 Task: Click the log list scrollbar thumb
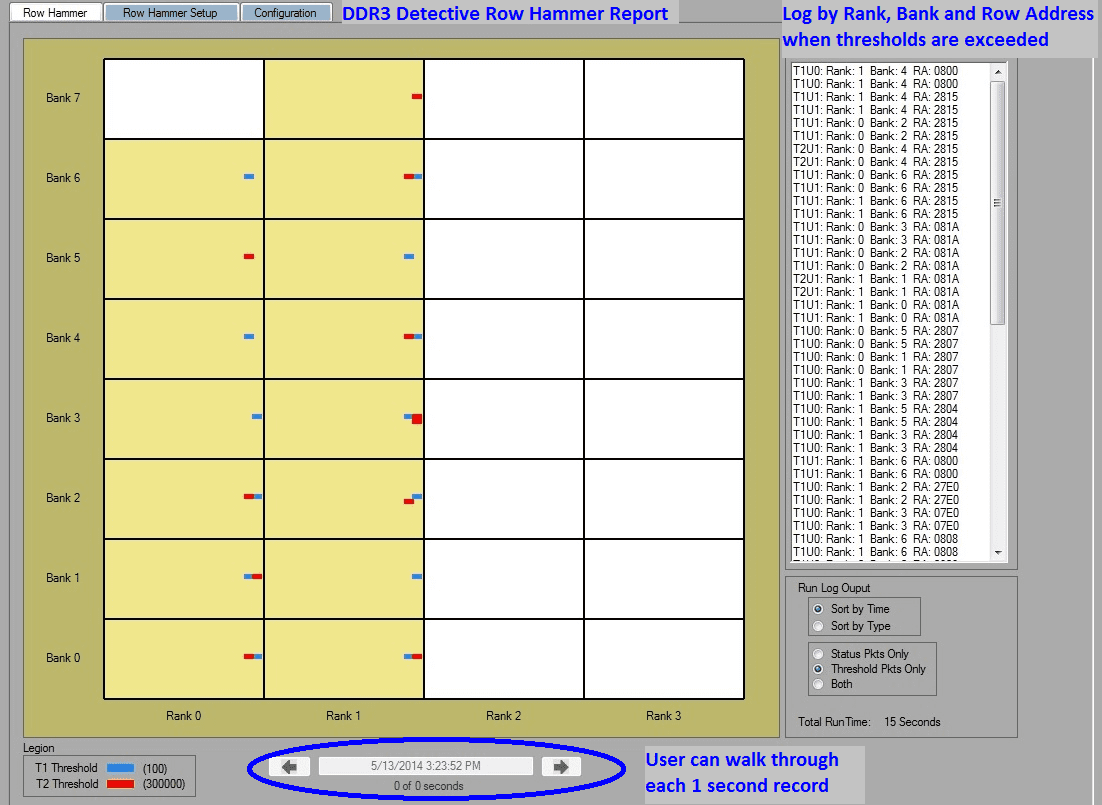998,202
